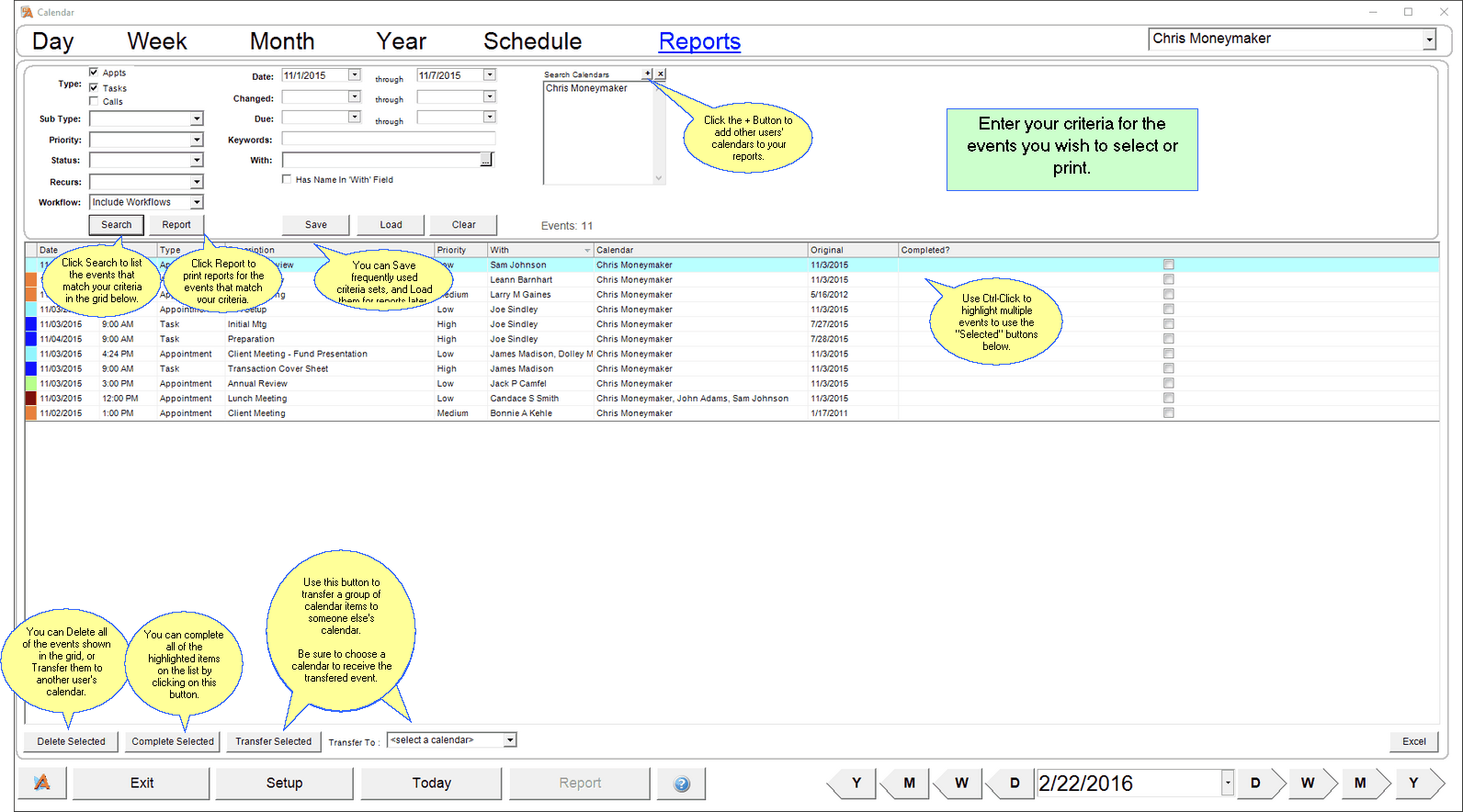Click the ellipsis button next to With field
The image size is (1463, 812).
(486, 161)
